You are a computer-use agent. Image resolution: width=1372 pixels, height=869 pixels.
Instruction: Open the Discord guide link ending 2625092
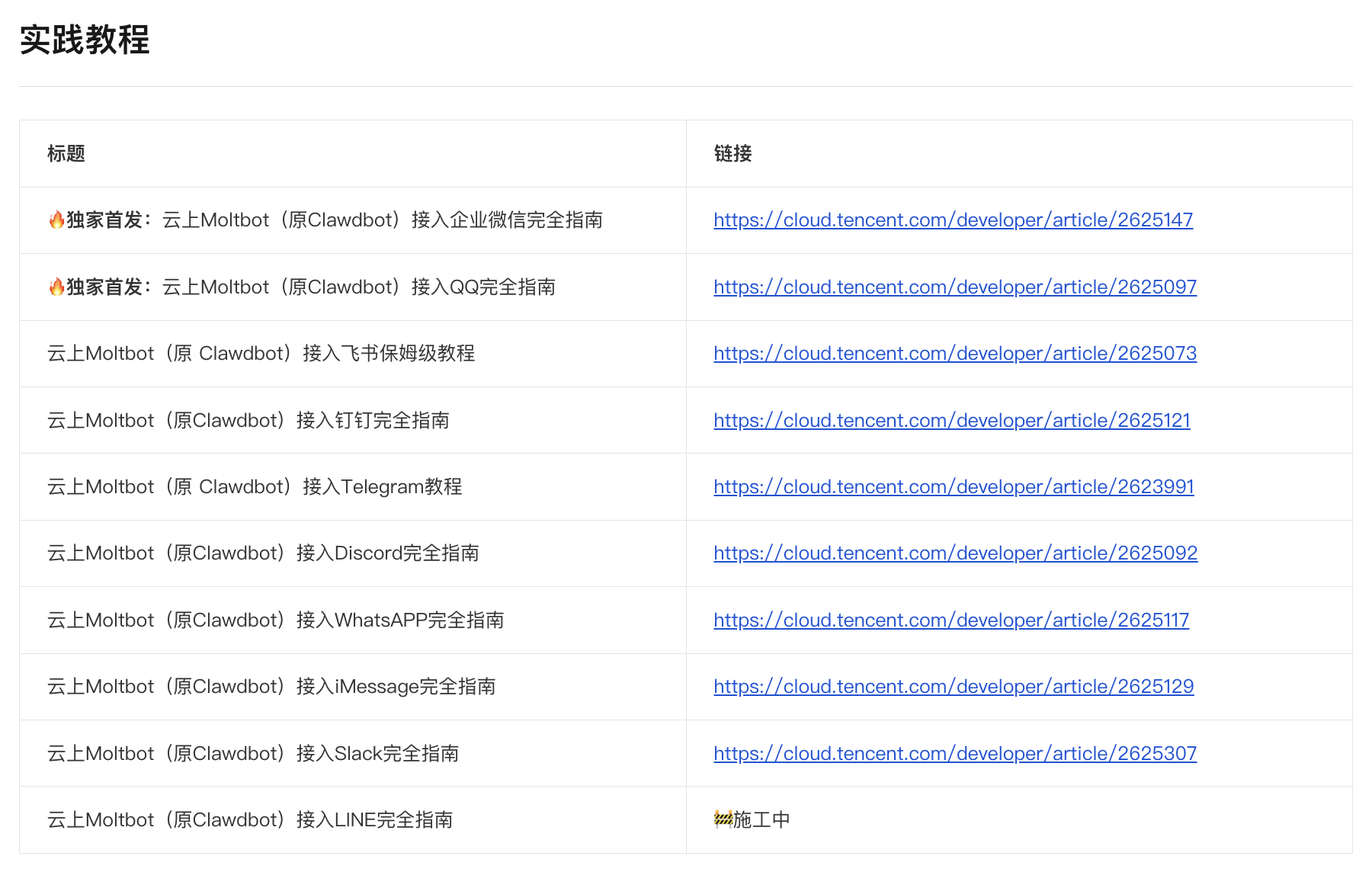click(955, 553)
